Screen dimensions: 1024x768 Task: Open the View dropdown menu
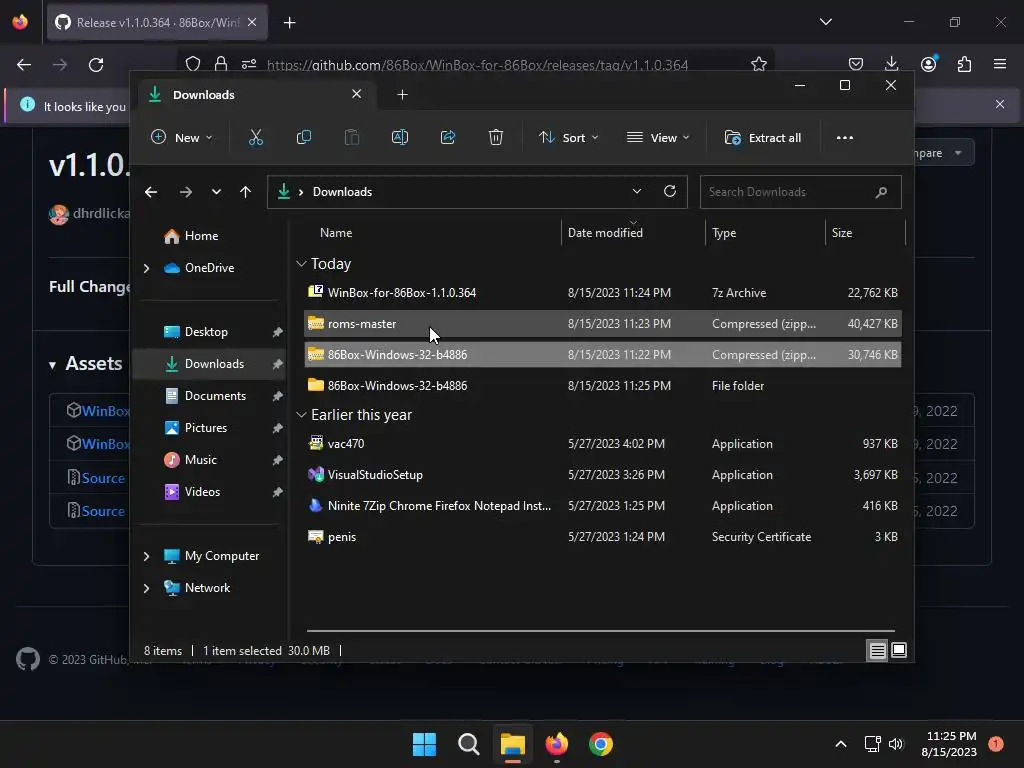[x=658, y=138]
